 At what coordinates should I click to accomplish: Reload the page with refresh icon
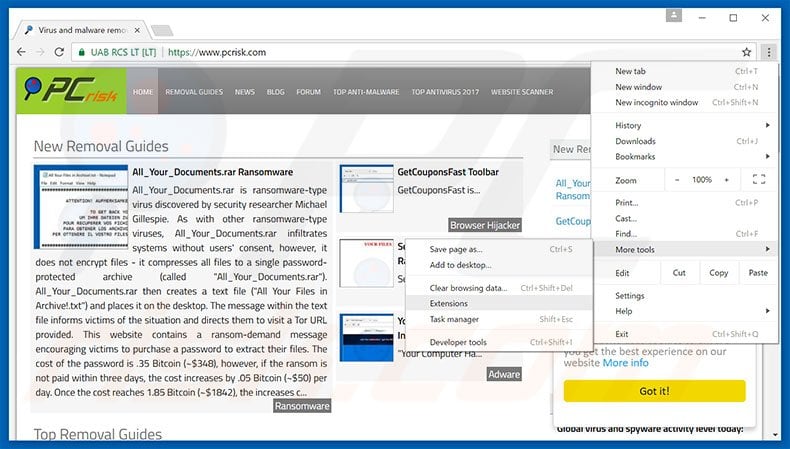59,52
